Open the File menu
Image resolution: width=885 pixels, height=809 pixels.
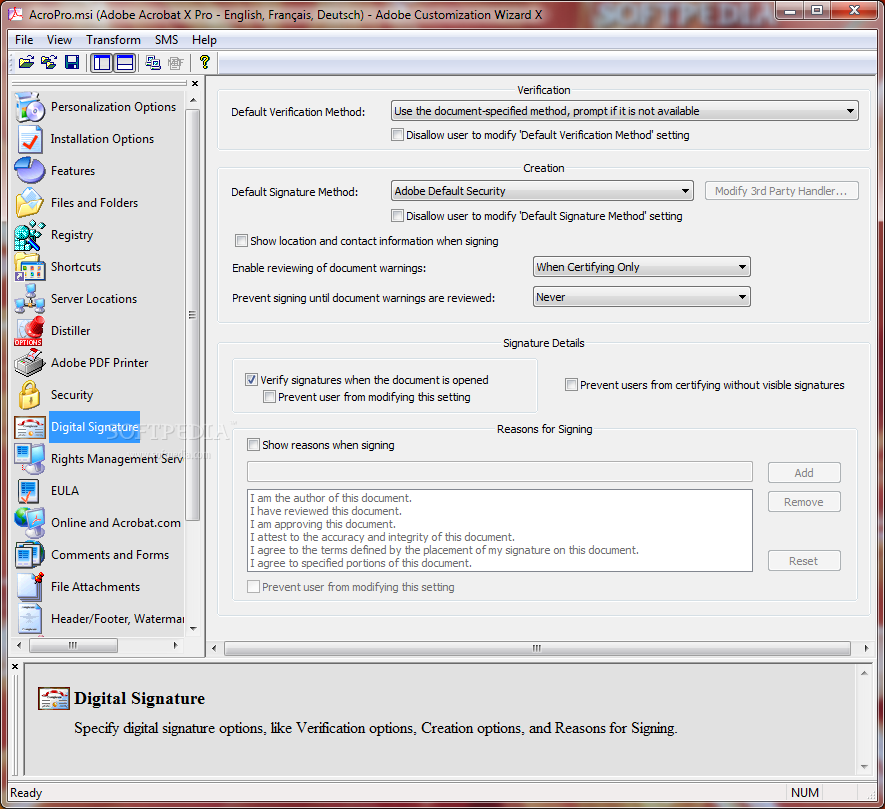24,40
